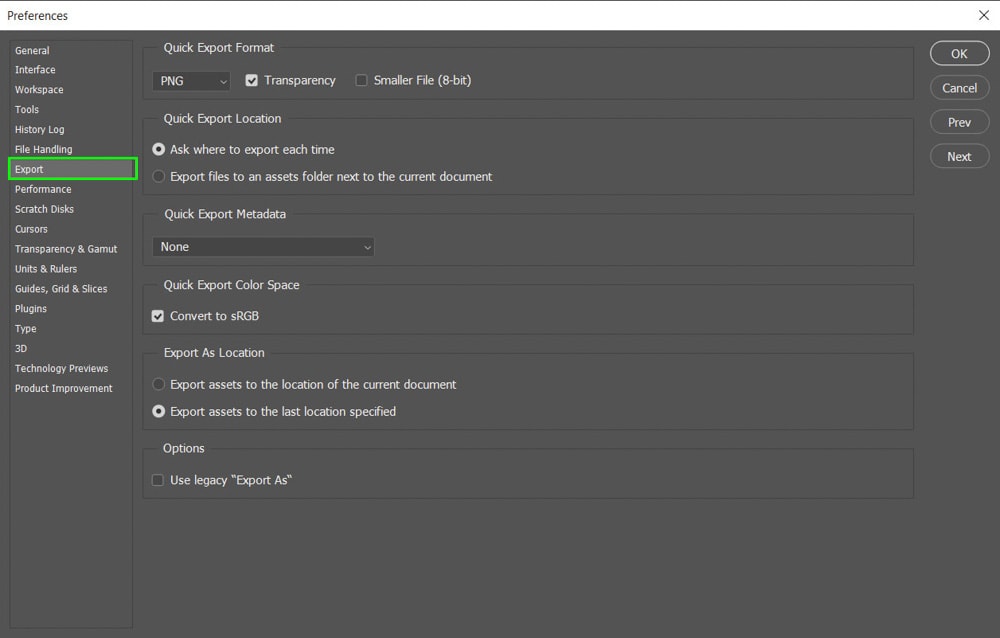Advance to next section with Next

959,156
